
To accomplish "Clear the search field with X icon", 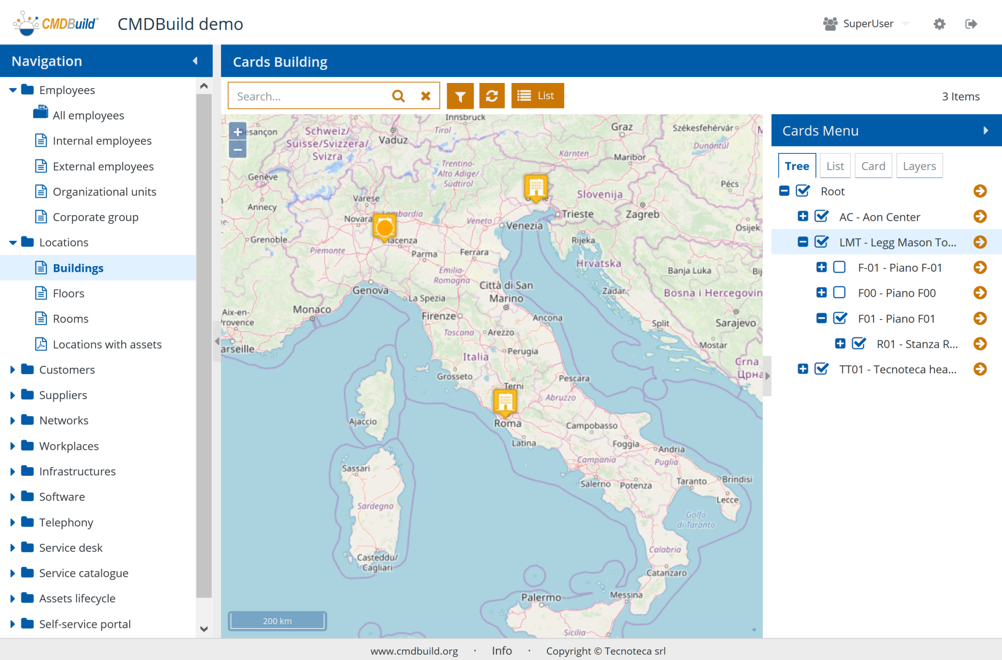I will [x=426, y=96].
